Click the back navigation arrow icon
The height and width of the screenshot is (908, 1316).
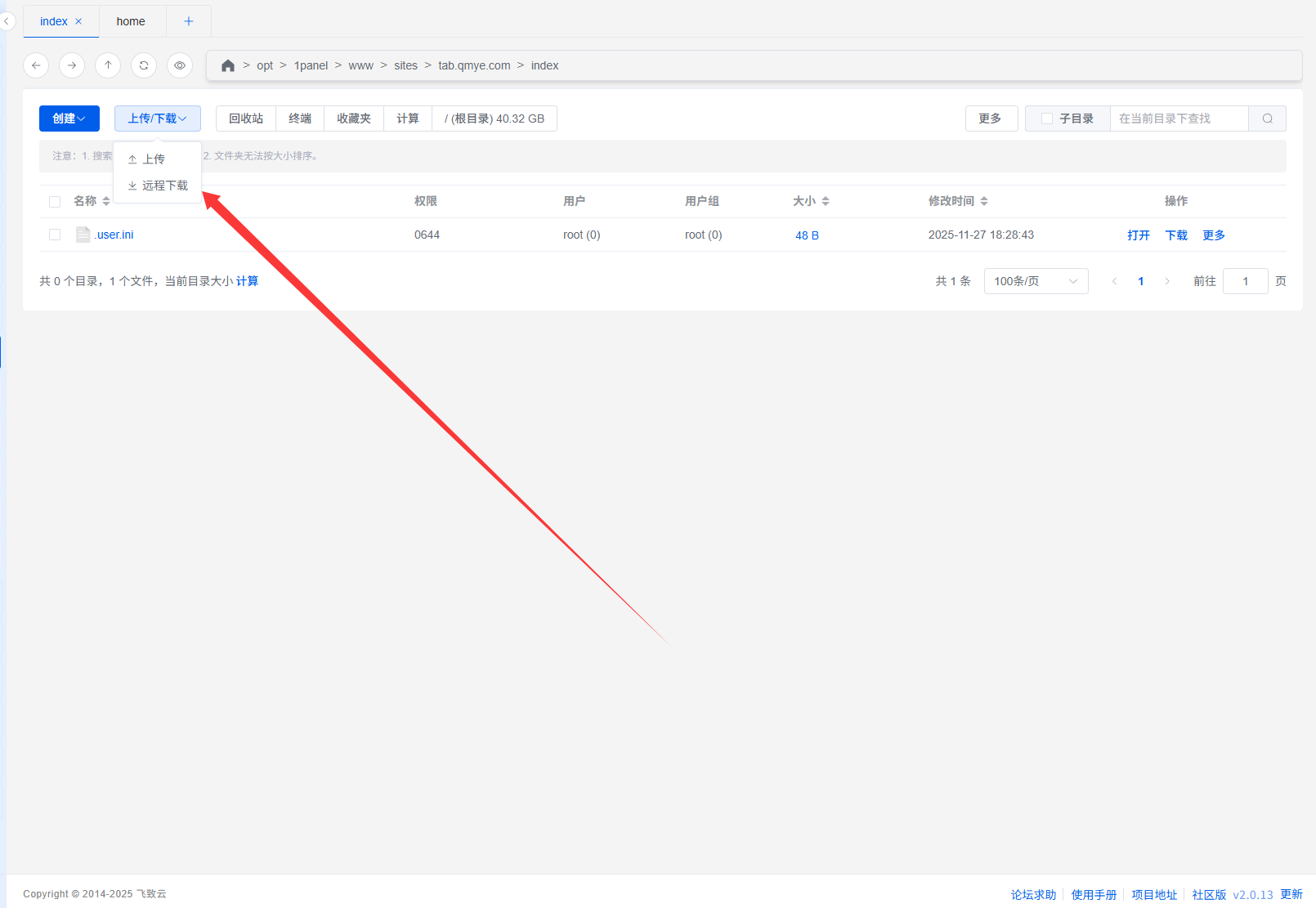(x=36, y=65)
